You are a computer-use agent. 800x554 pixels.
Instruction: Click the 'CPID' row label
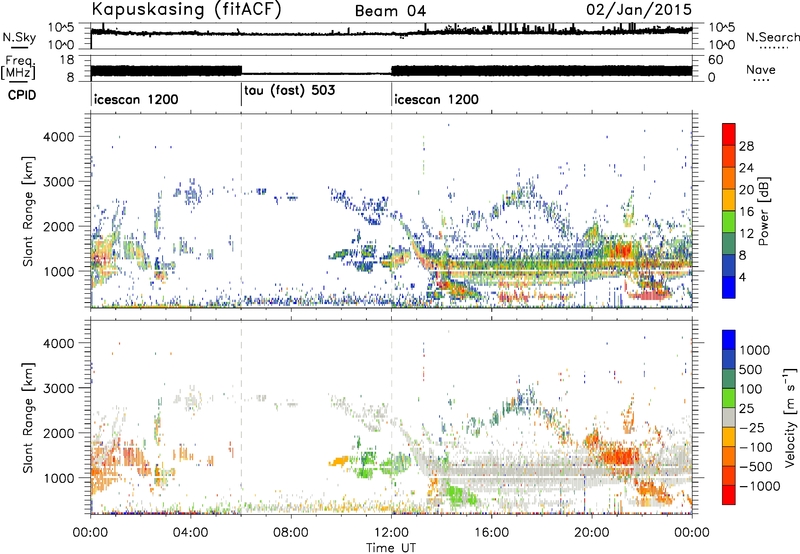(22, 95)
